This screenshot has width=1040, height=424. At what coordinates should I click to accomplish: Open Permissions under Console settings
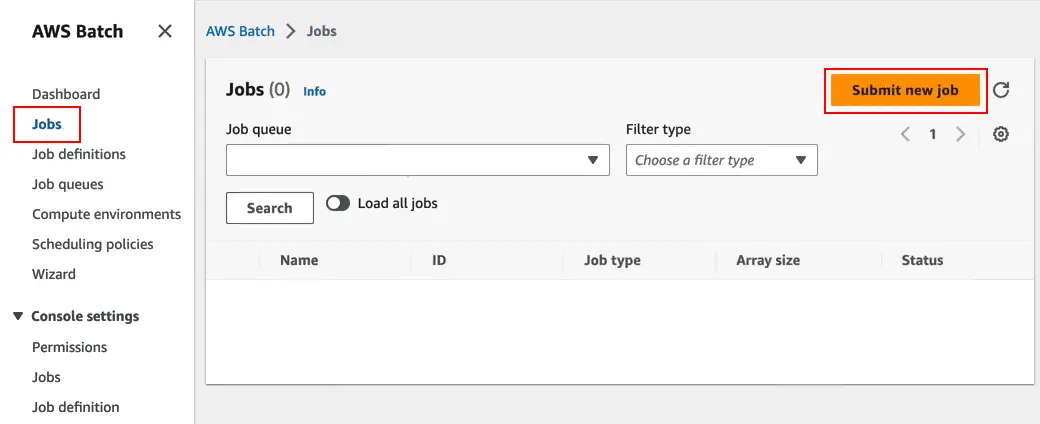pyautogui.click(x=70, y=347)
